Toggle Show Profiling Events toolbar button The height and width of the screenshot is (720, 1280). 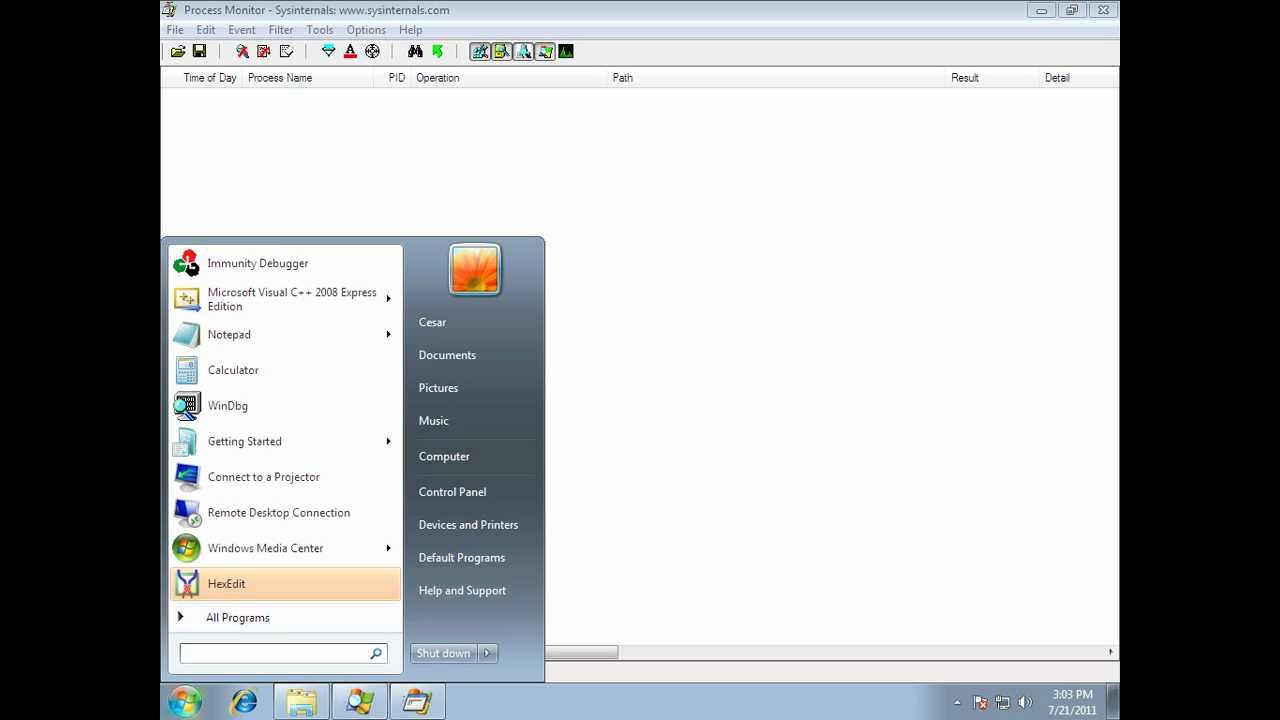566,51
